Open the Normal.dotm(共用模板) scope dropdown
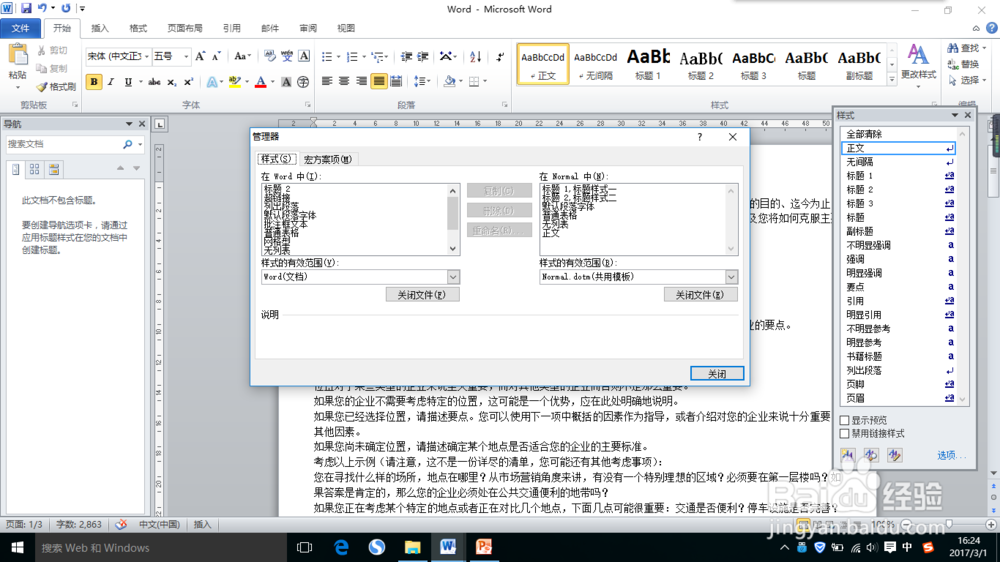 [x=731, y=277]
